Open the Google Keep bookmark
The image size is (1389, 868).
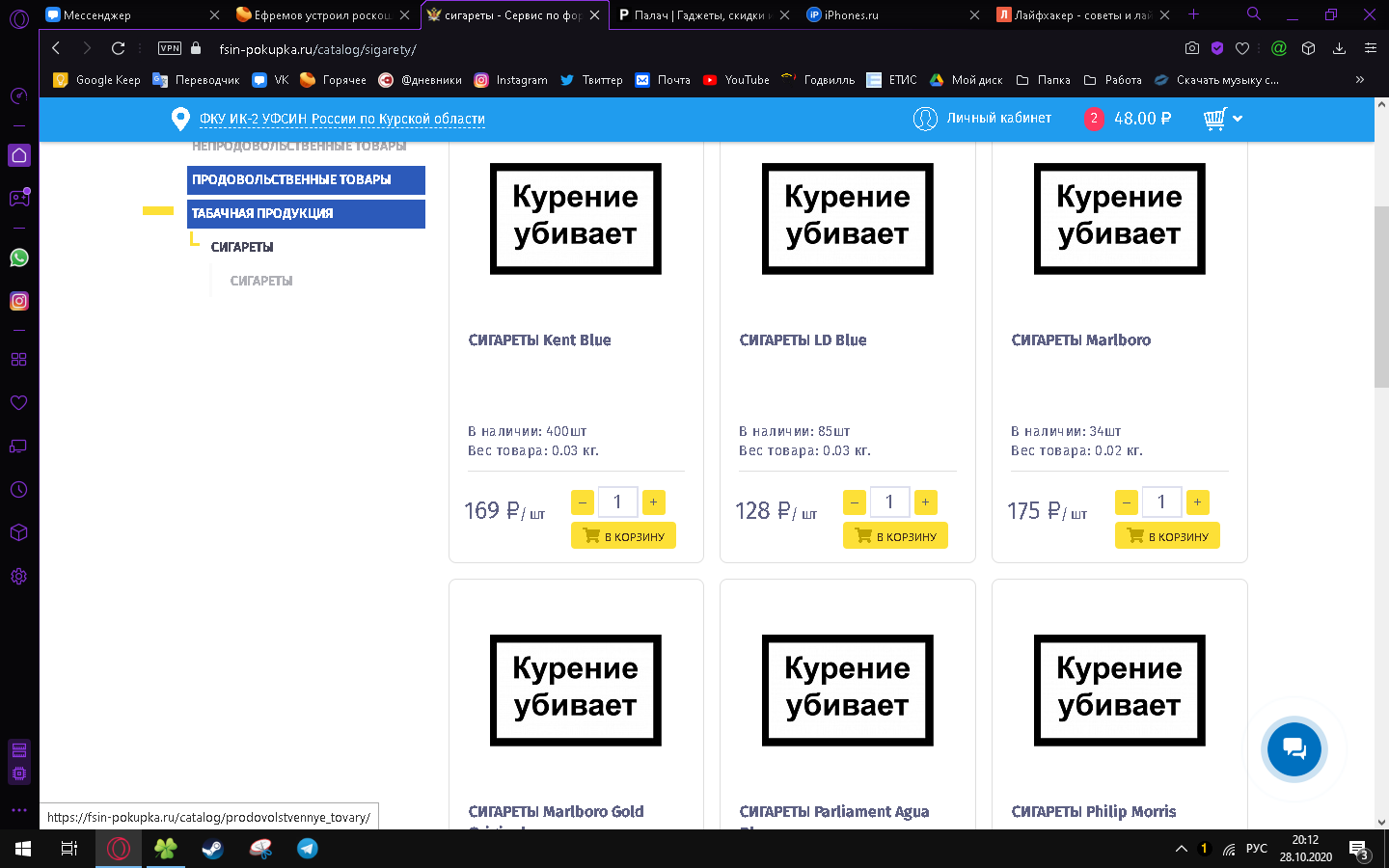click(96, 80)
